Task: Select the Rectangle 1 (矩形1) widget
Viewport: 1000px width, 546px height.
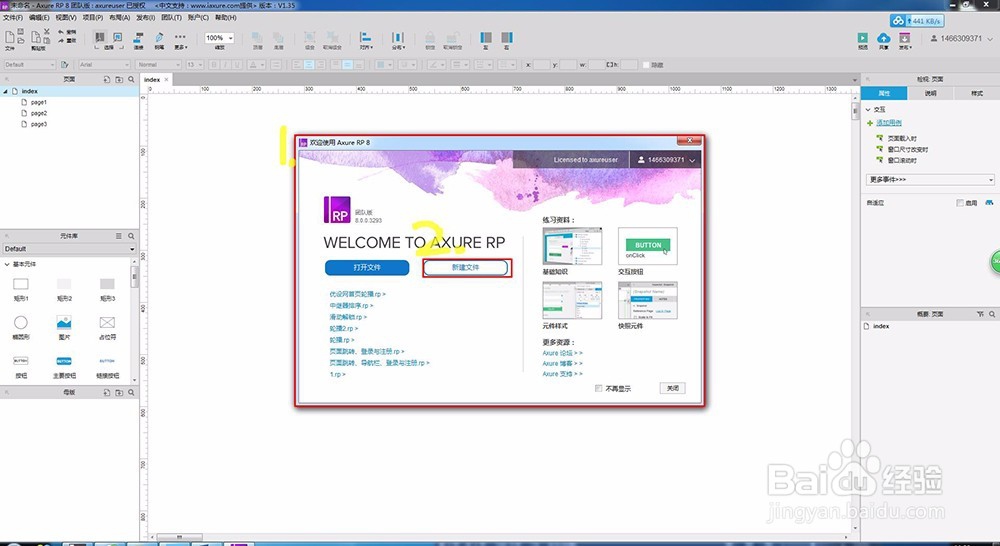Action: [x=21, y=284]
